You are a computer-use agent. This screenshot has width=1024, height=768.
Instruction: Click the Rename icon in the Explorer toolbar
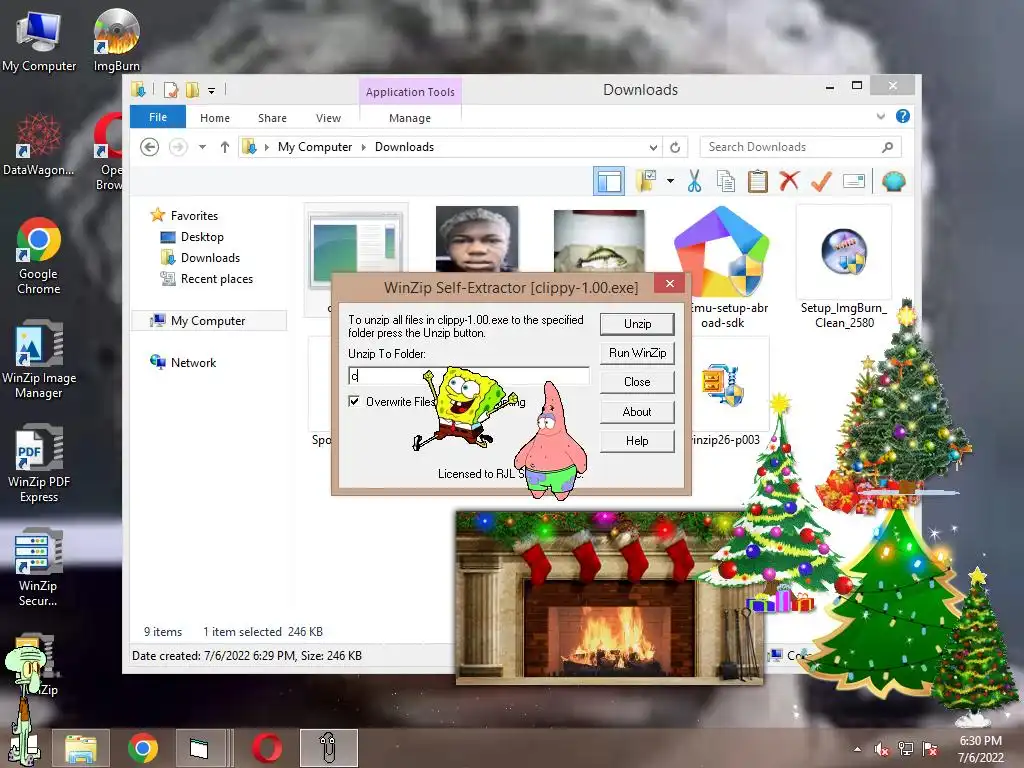[x=854, y=181]
